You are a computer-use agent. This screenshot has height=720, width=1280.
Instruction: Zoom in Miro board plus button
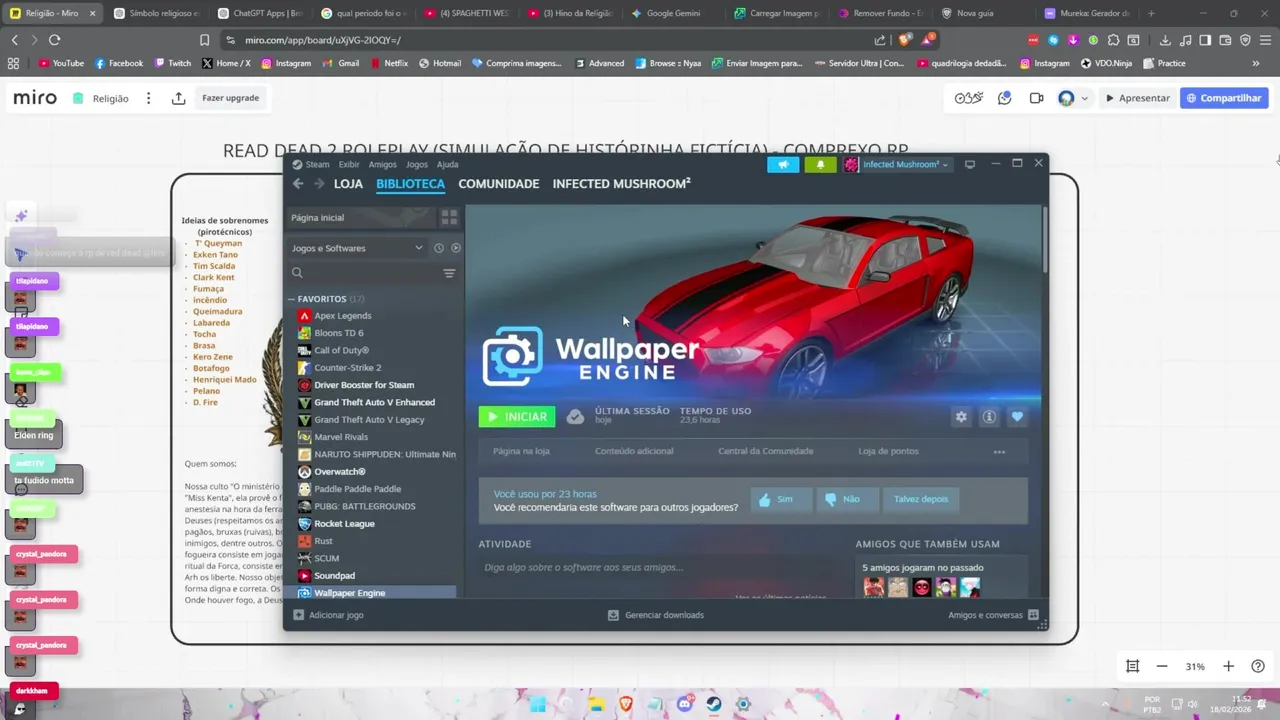click(x=1228, y=666)
